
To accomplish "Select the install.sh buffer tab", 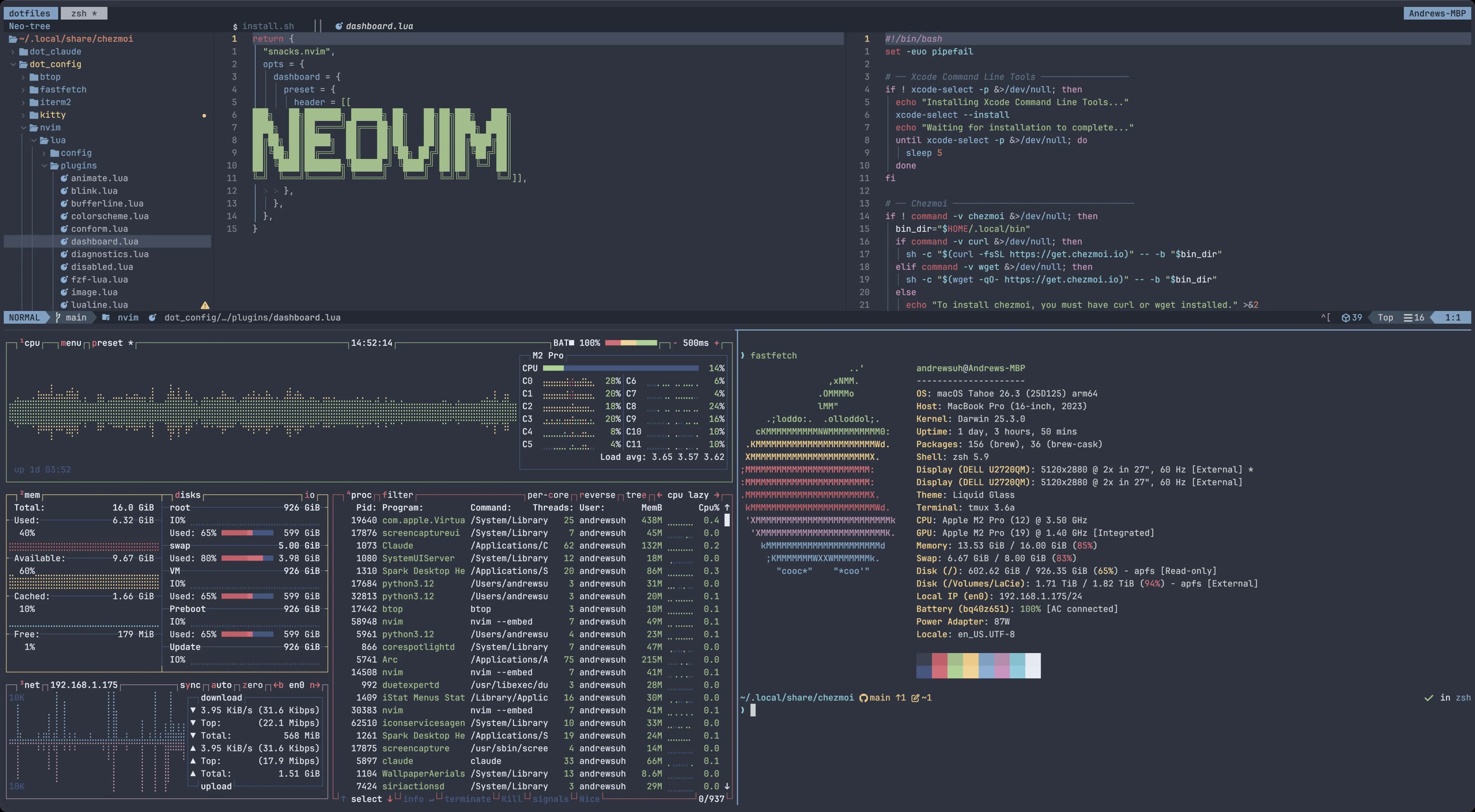I will pyautogui.click(x=267, y=26).
